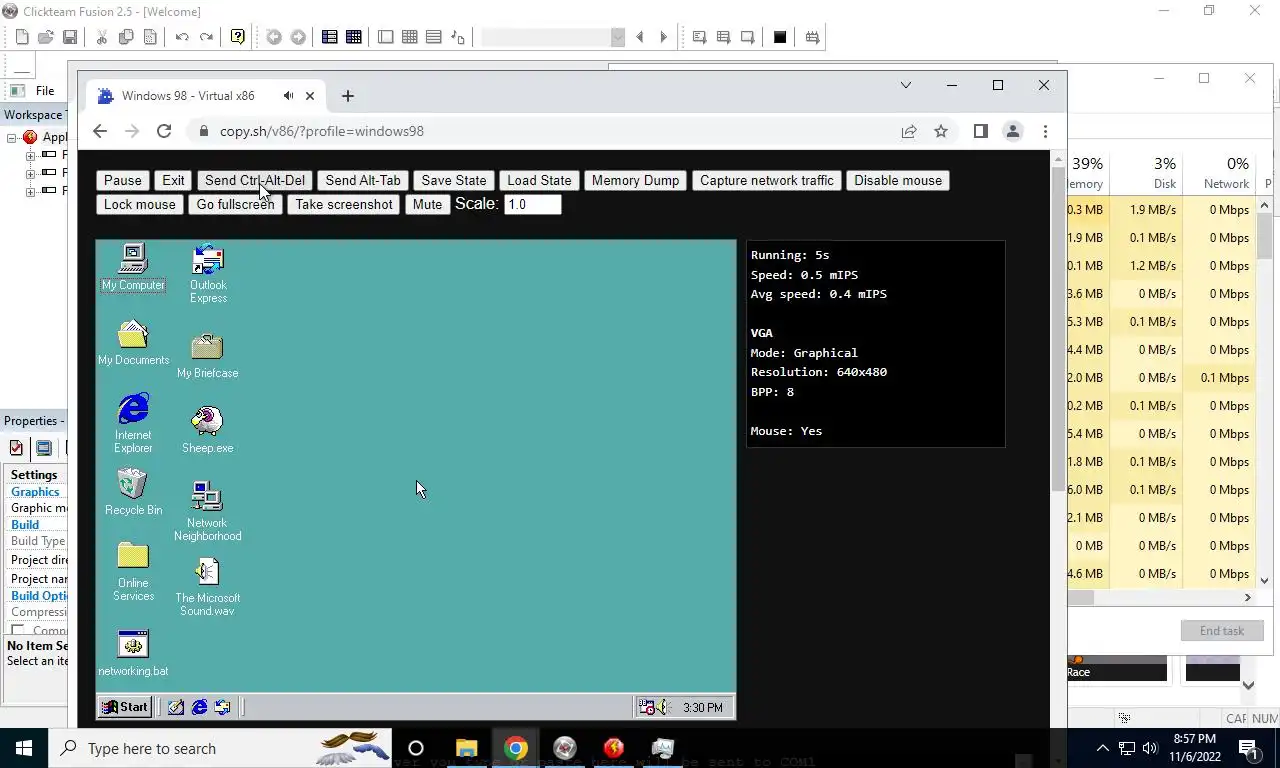
Task: Click the Load State button
Action: 539,180
